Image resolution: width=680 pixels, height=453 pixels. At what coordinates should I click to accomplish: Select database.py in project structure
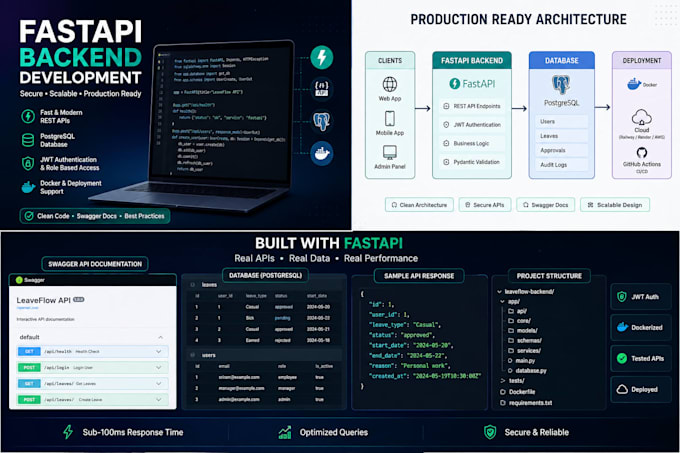click(x=527, y=371)
